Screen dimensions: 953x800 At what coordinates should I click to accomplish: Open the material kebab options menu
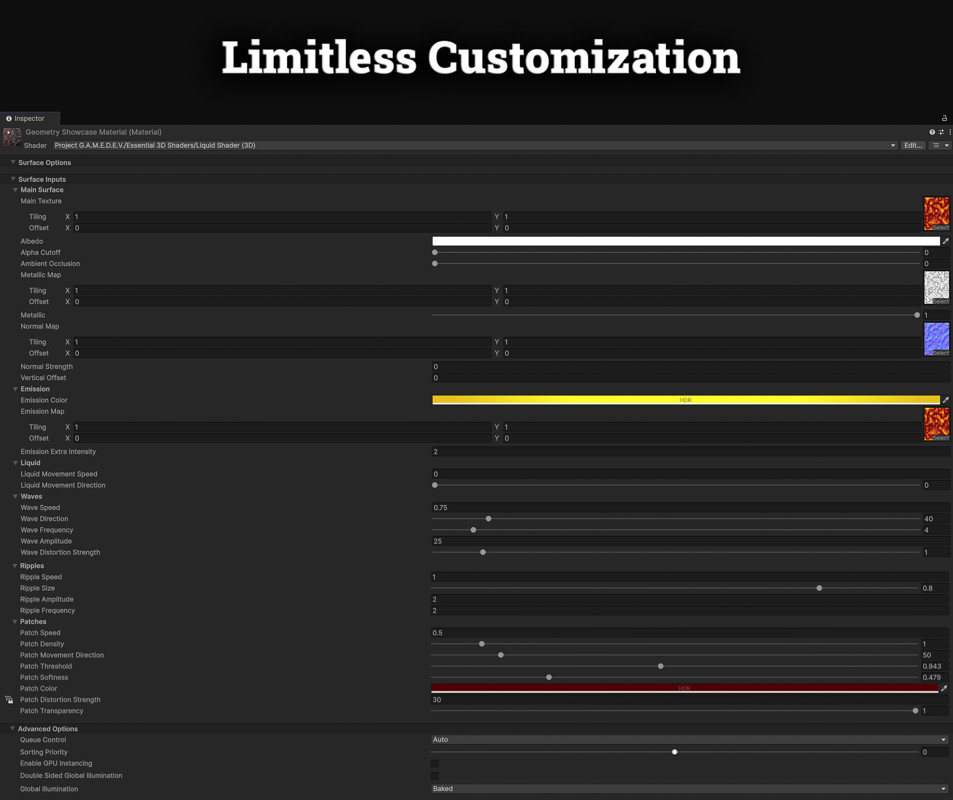(x=949, y=132)
